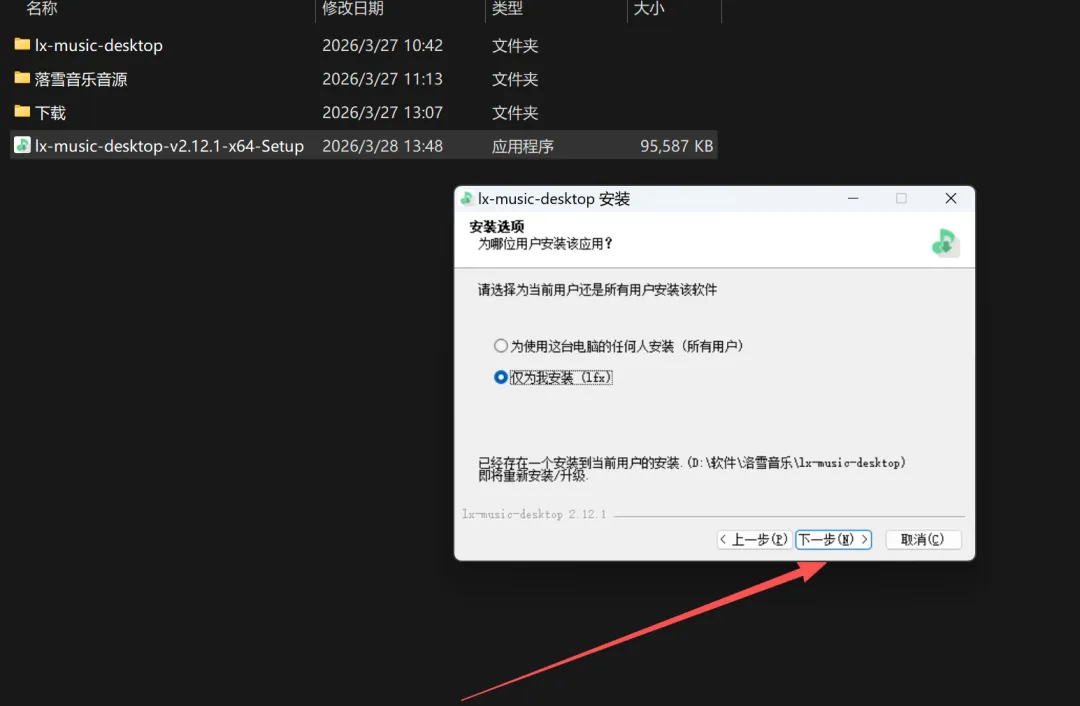Click date 2026/3/27 10:42 cell
Screen dimensions: 1080x706
[382, 45]
